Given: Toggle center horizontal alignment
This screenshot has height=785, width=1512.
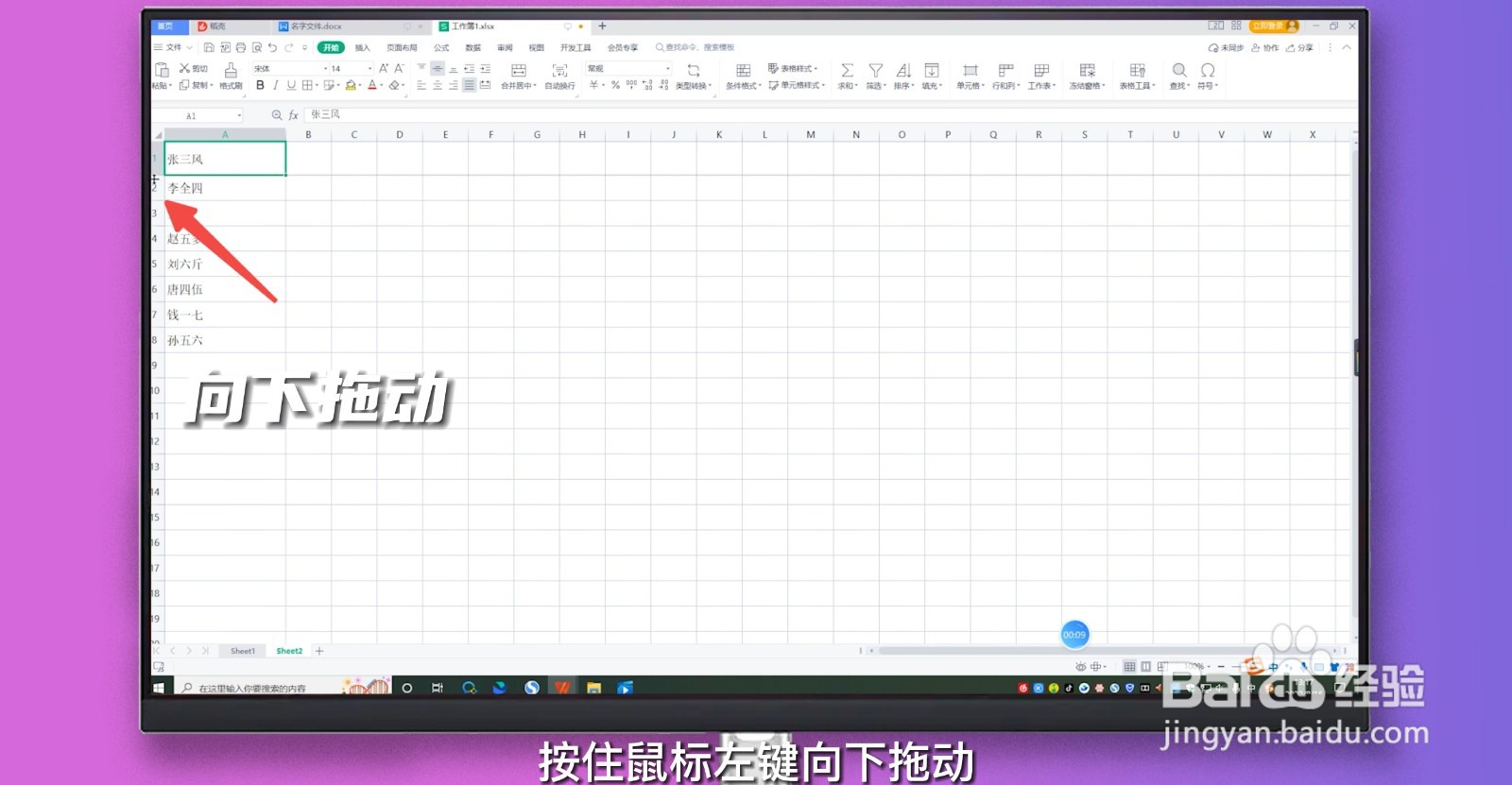Looking at the screenshot, I should pyautogui.click(x=438, y=85).
